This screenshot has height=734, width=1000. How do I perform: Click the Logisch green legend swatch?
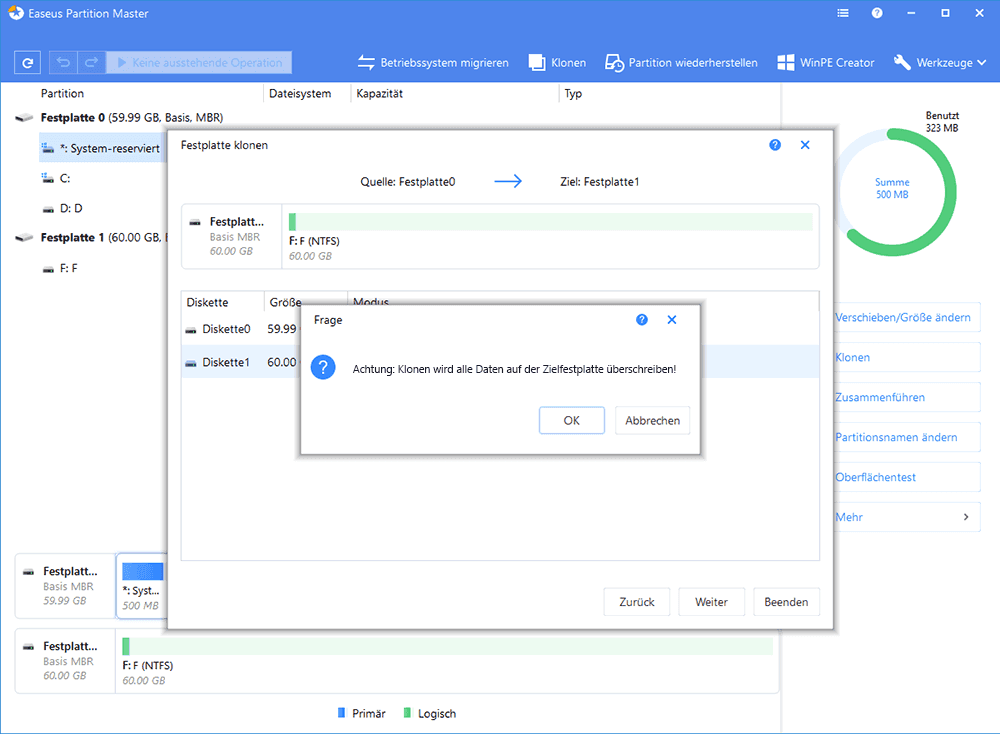click(407, 713)
